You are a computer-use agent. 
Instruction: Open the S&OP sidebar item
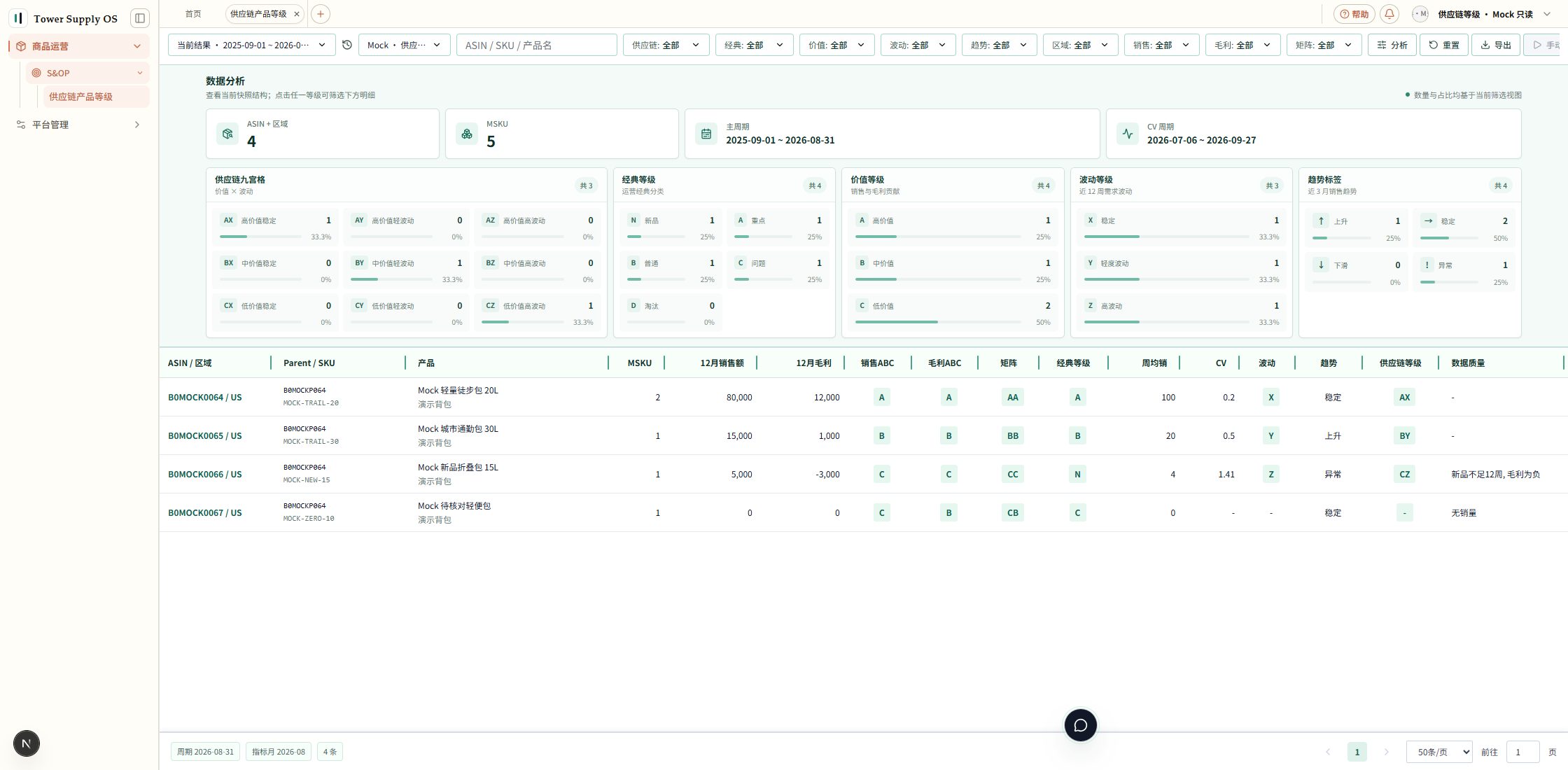click(87, 73)
